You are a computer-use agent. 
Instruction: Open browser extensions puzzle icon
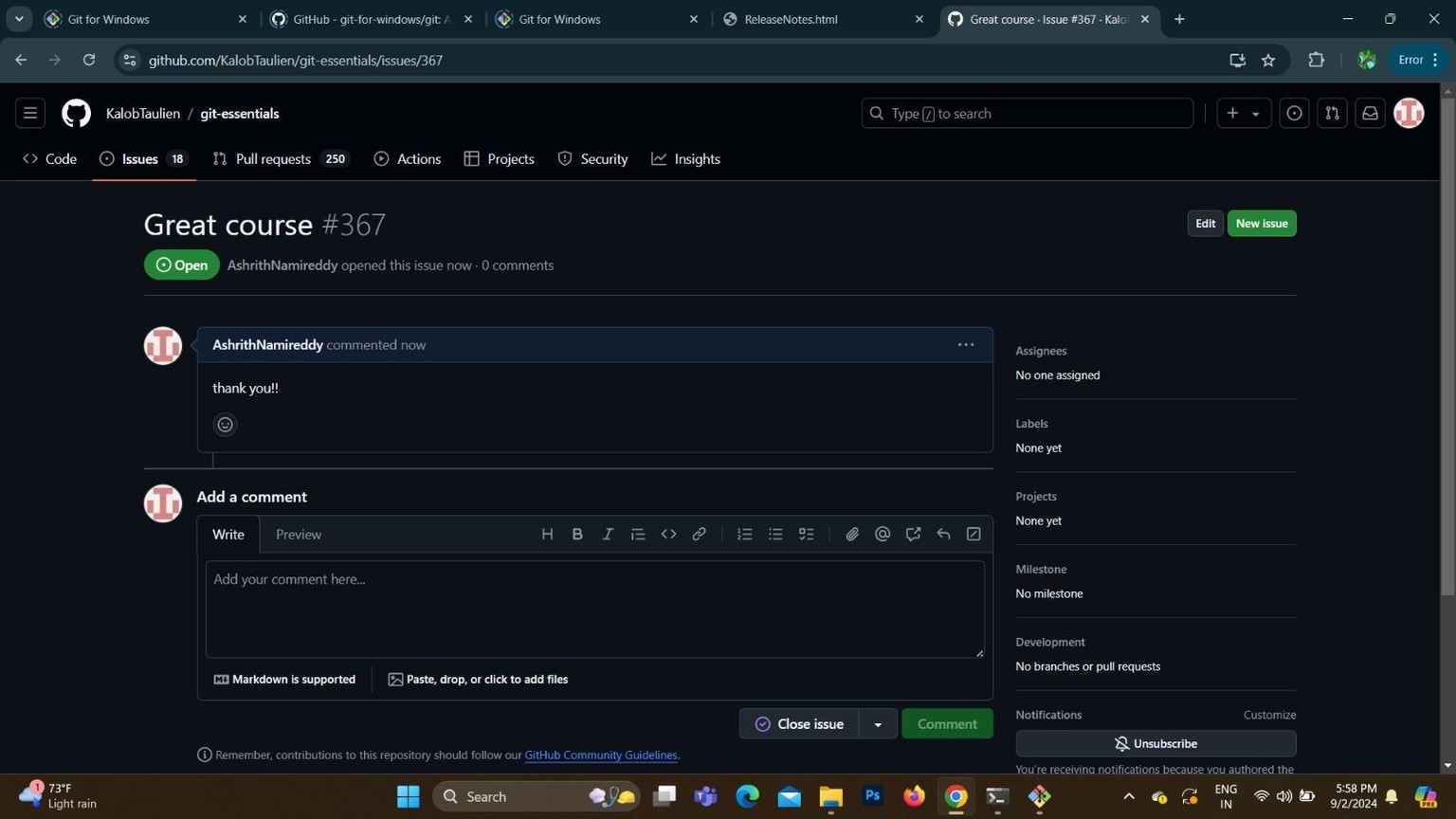tap(1316, 60)
